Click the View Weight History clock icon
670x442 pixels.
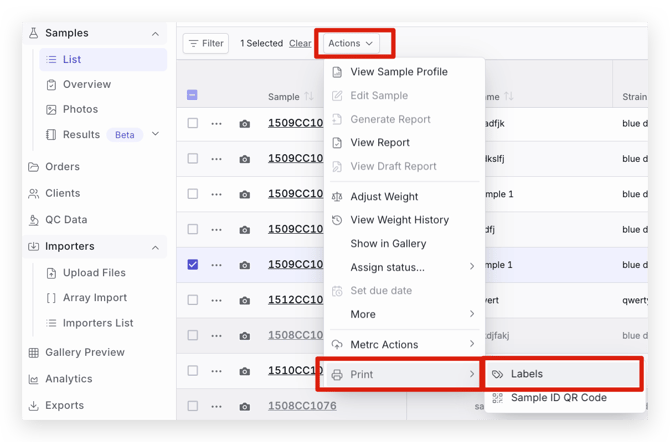[337, 220]
